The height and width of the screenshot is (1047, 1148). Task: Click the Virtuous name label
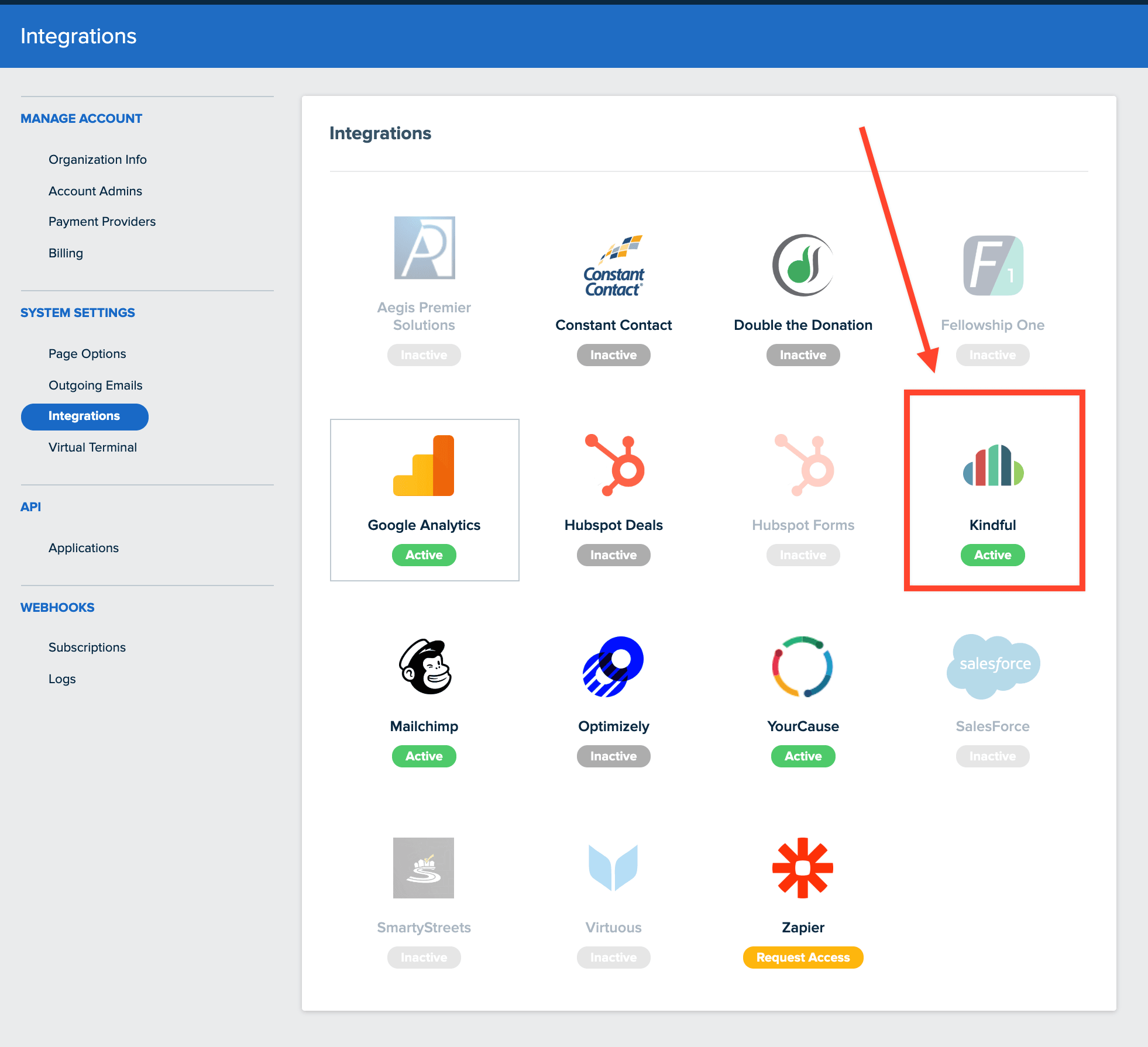[614, 928]
